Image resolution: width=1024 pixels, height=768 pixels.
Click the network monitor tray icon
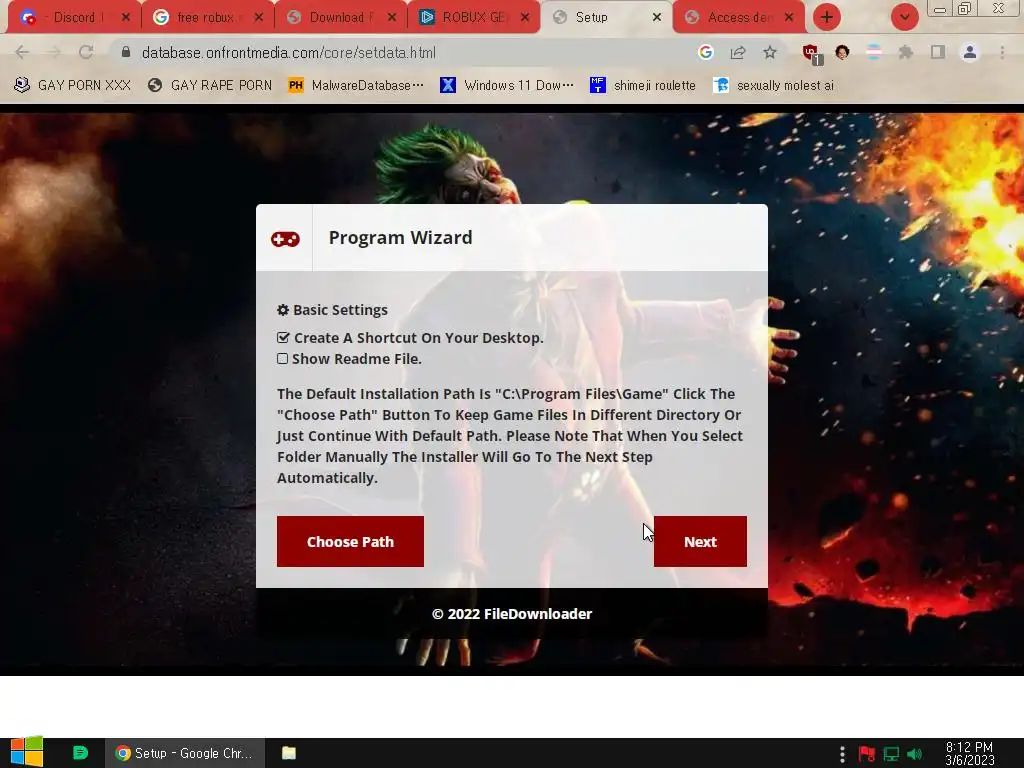pos(891,754)
